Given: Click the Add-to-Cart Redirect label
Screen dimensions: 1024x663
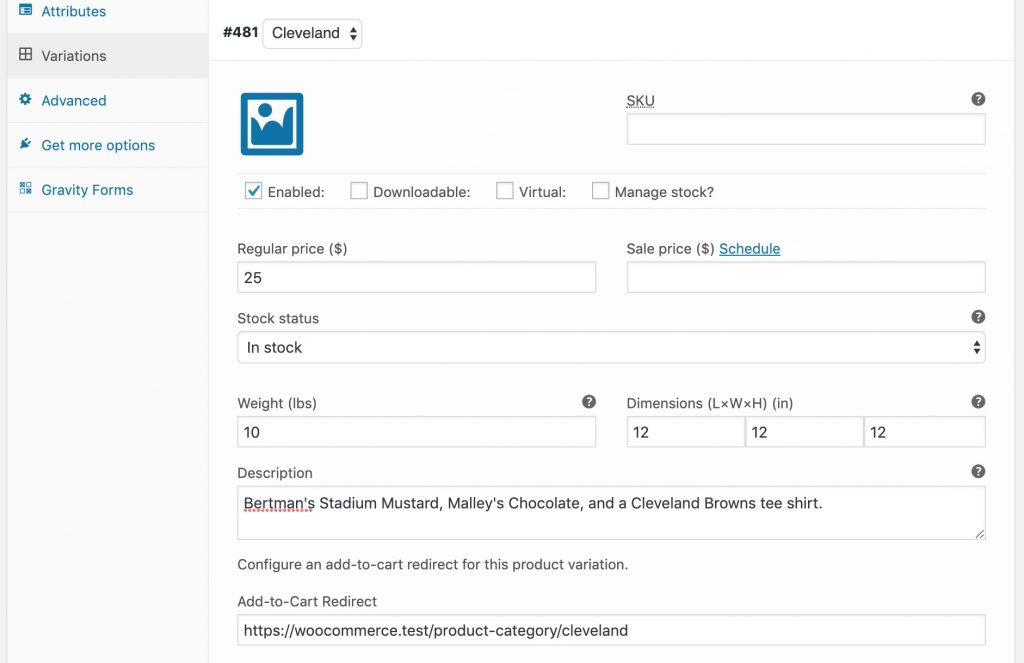Looking at the screenshot, I should (307, 602).
